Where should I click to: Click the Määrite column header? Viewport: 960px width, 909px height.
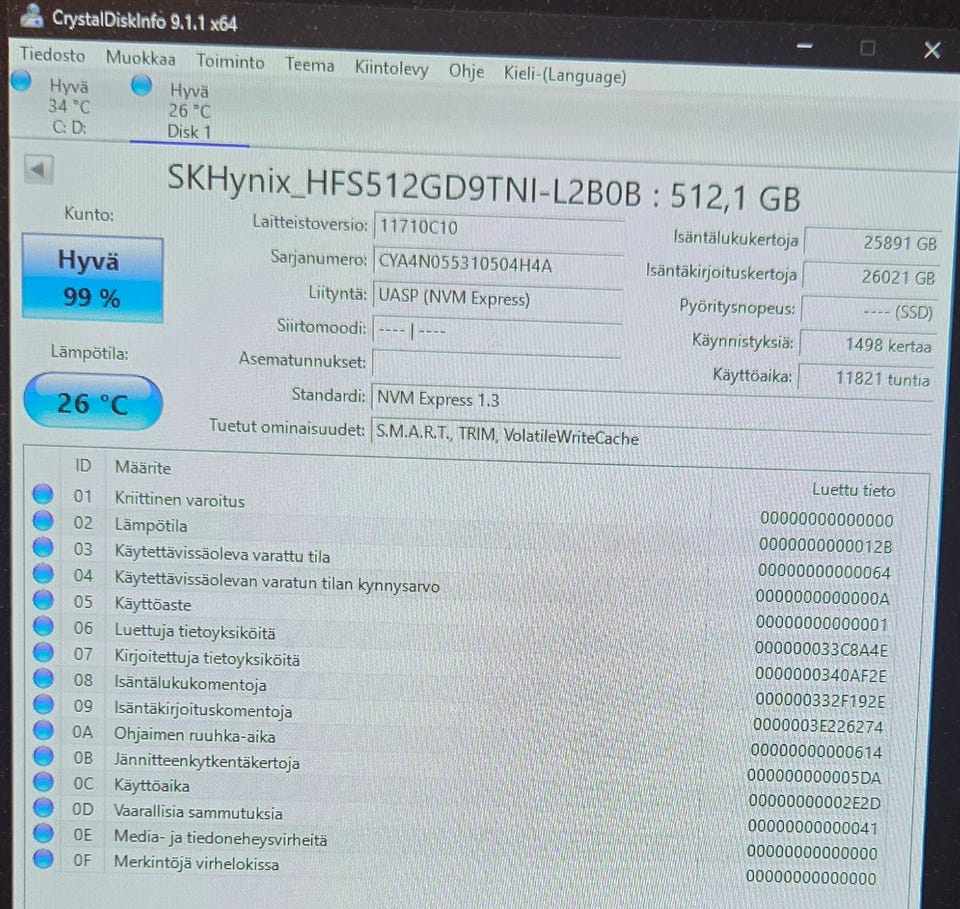pyautogui.click(x=143, y=468)
